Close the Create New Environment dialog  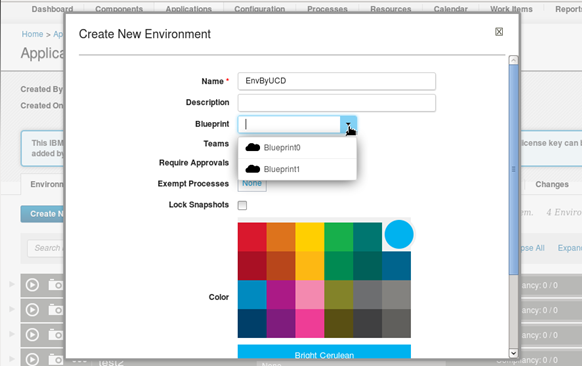click(x=499, y=32)
